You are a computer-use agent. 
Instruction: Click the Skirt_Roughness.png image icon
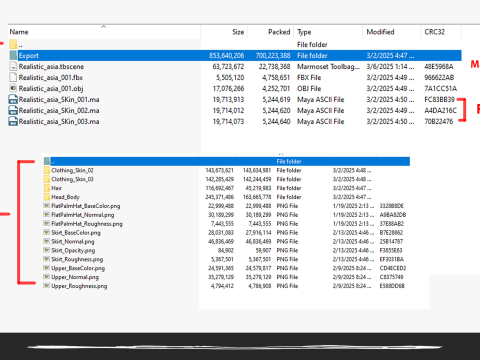[47, 259]
